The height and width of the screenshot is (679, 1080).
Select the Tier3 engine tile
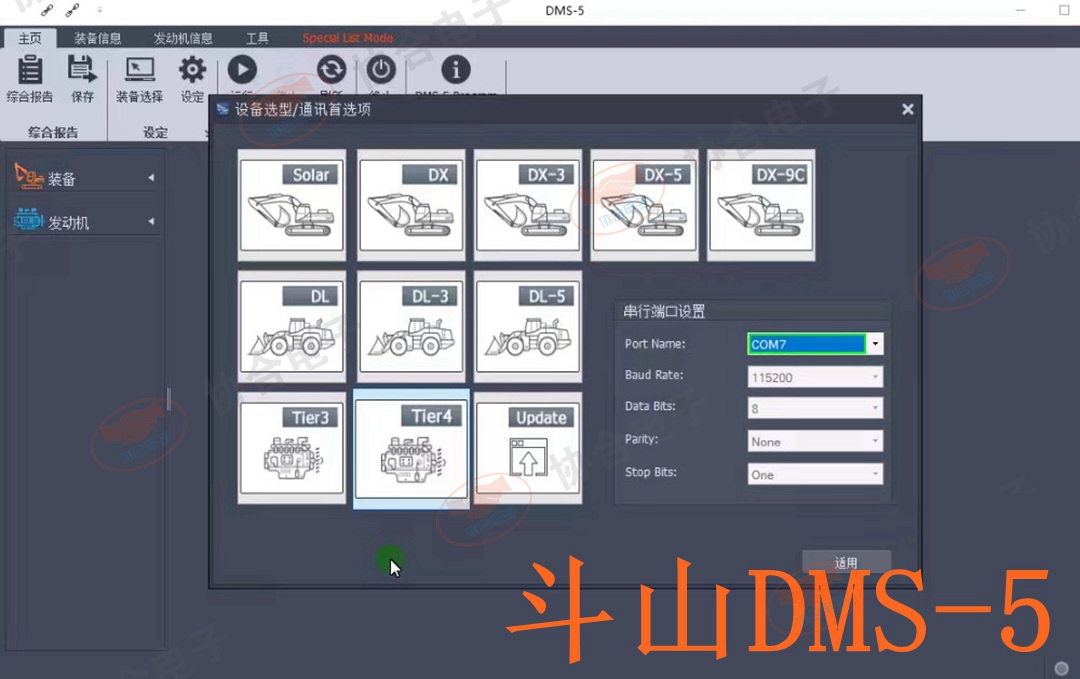[x=292, y=448]
